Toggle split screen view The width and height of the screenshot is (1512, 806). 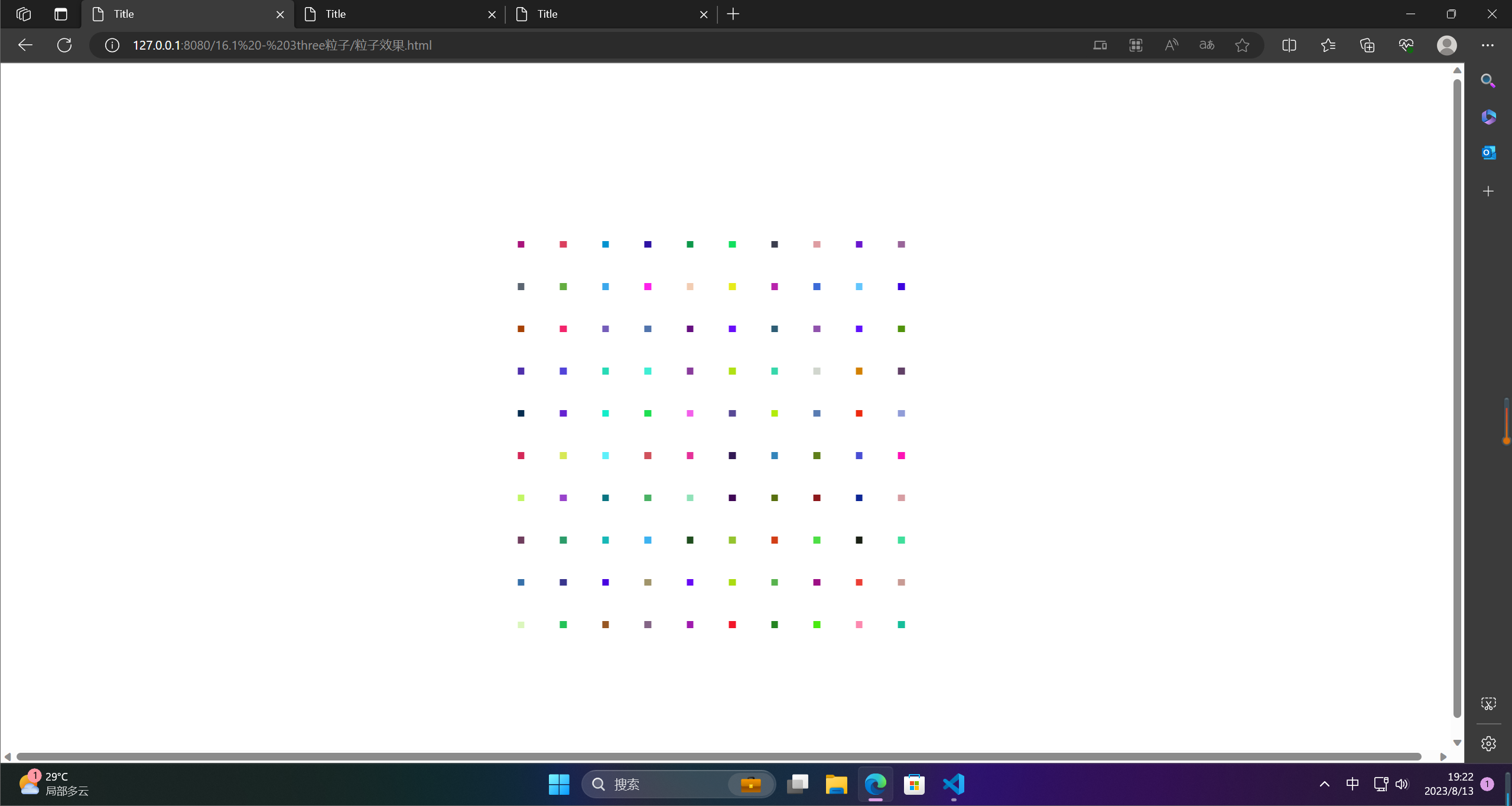(1289, 45)
